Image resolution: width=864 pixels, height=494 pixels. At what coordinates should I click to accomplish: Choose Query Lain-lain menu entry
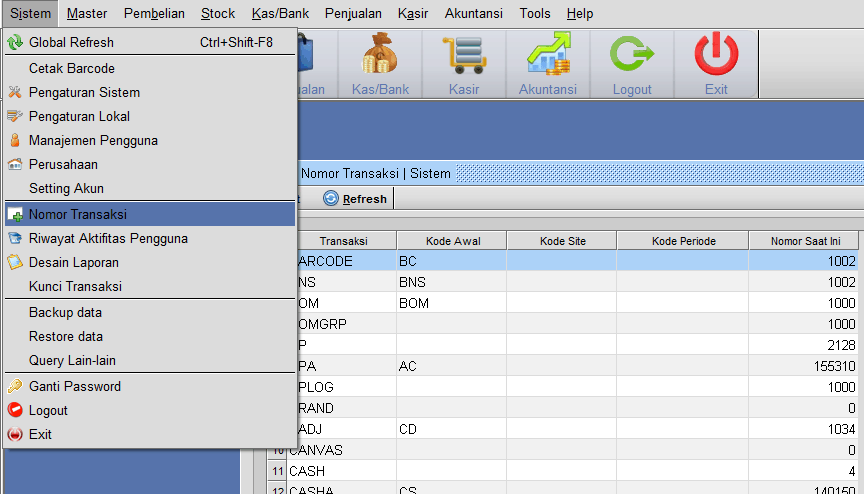point(150,360)
